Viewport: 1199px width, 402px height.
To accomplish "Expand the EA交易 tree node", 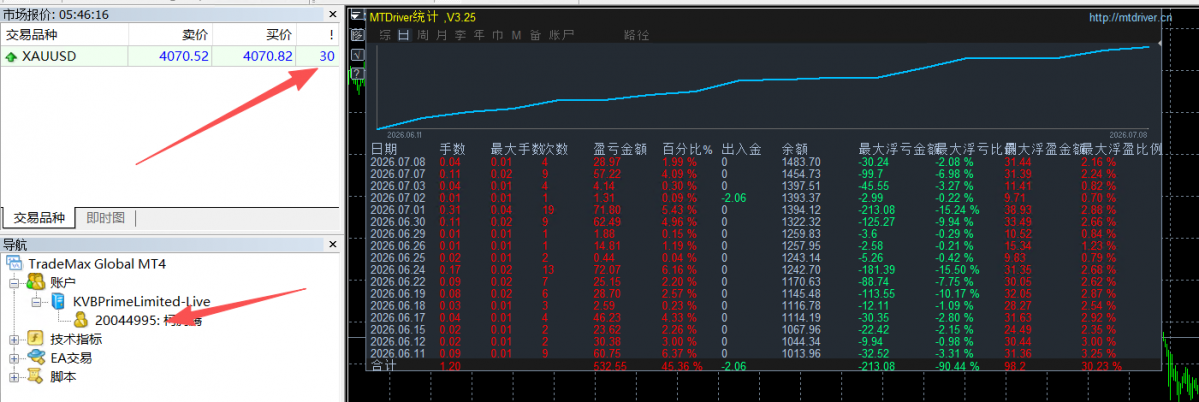I will (15, 358).
